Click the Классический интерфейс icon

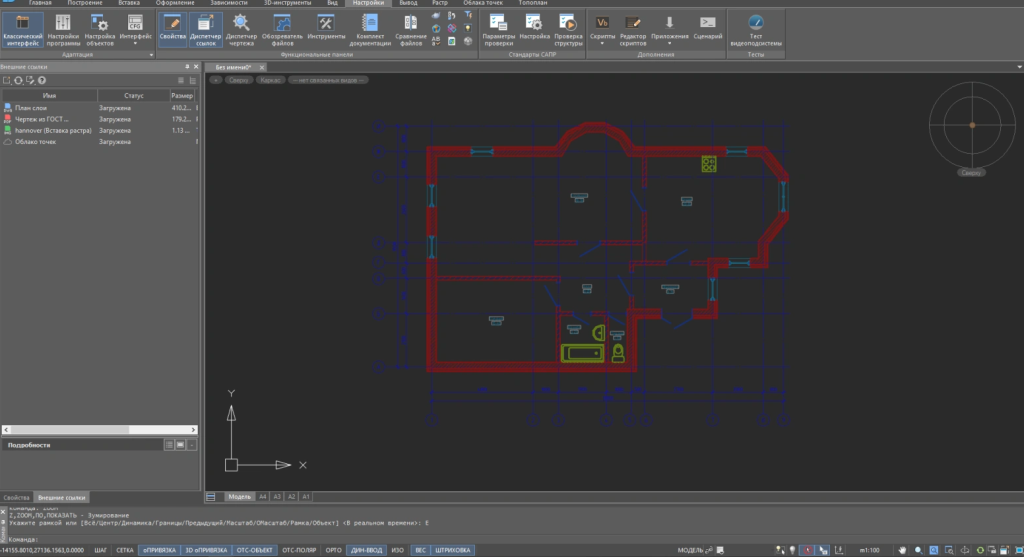pos(21,29)
